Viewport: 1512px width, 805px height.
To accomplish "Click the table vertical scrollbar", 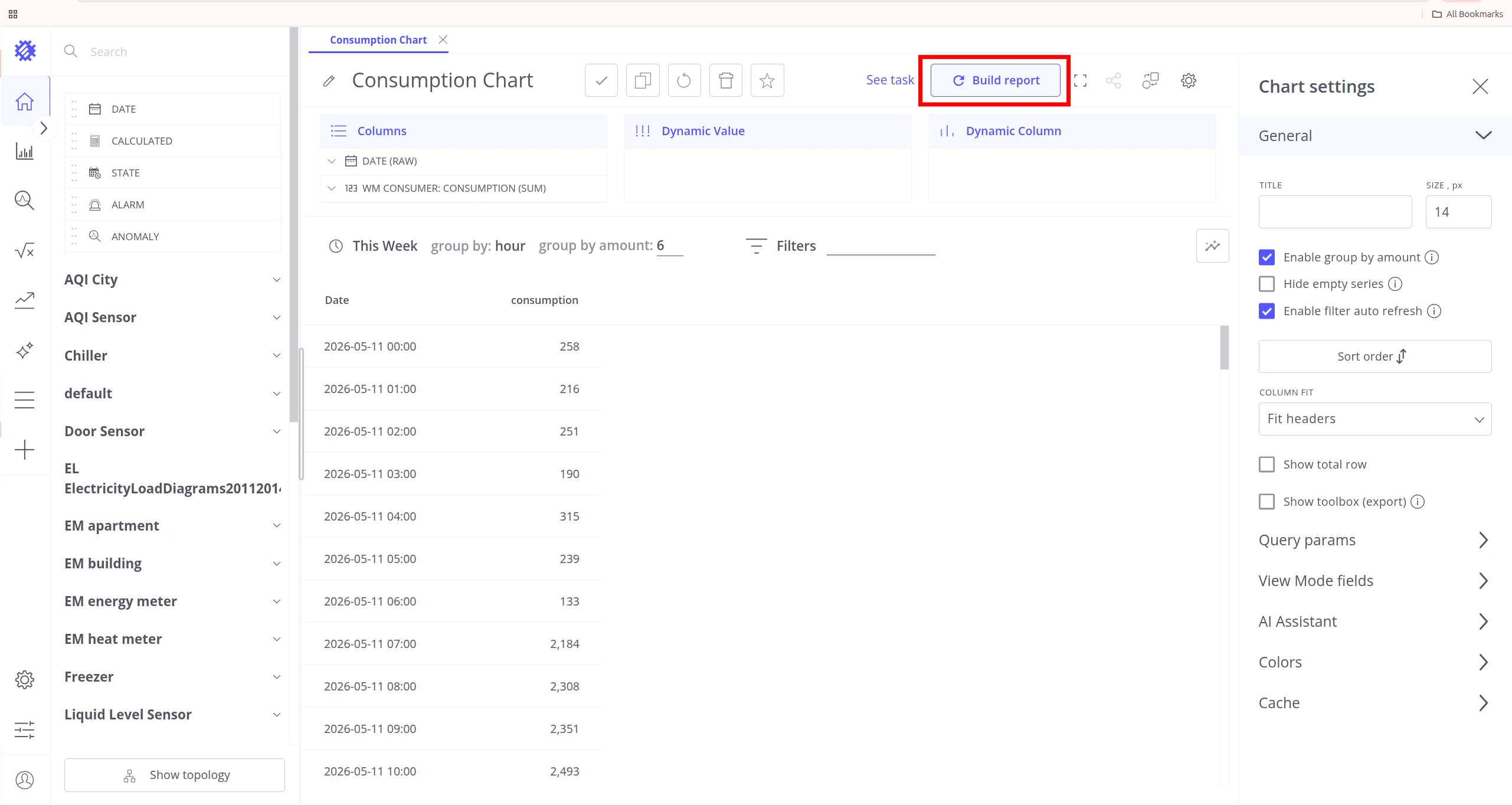I will (1224, 348).
